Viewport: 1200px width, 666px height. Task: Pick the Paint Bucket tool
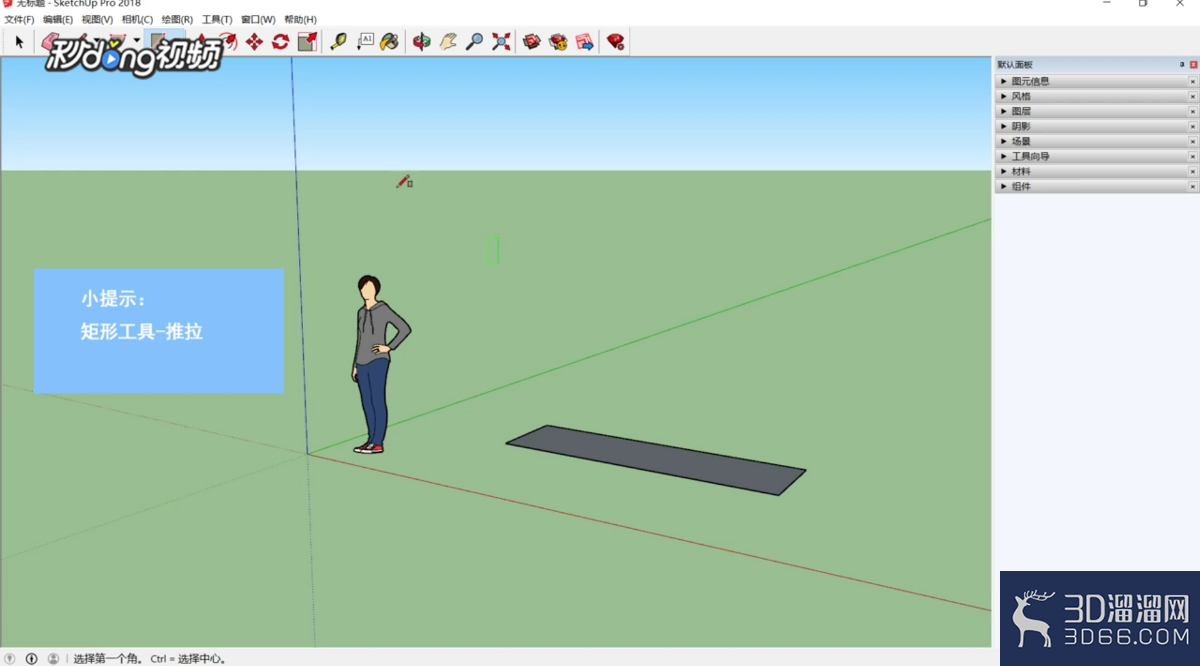(390, 41)
